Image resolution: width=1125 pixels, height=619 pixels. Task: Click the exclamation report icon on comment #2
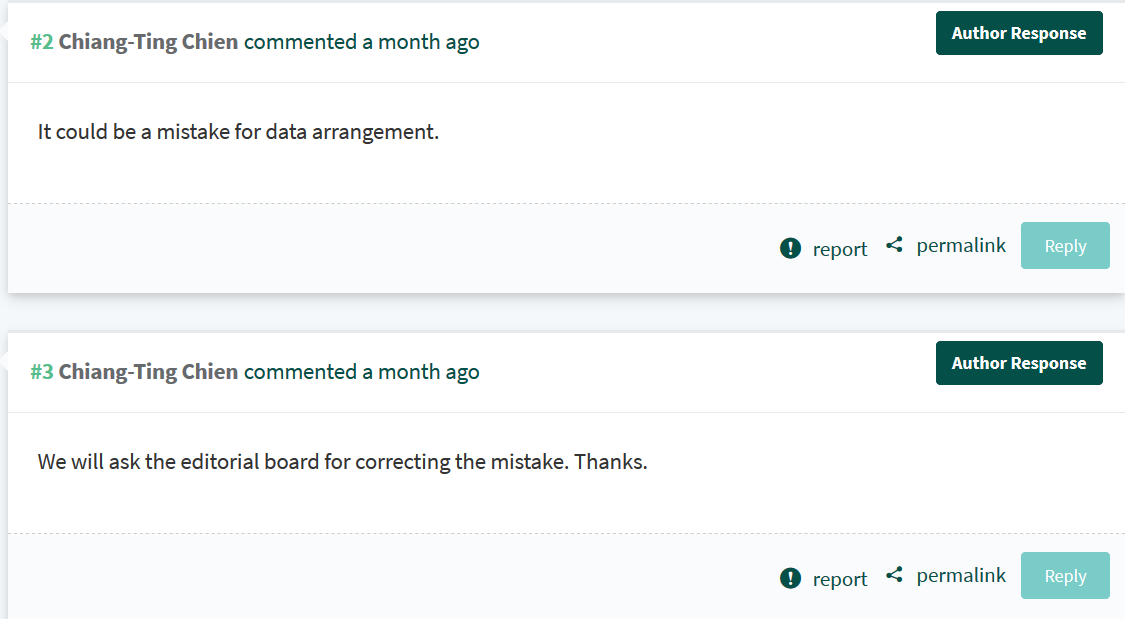pyautogui.click(x=790, y=248)
